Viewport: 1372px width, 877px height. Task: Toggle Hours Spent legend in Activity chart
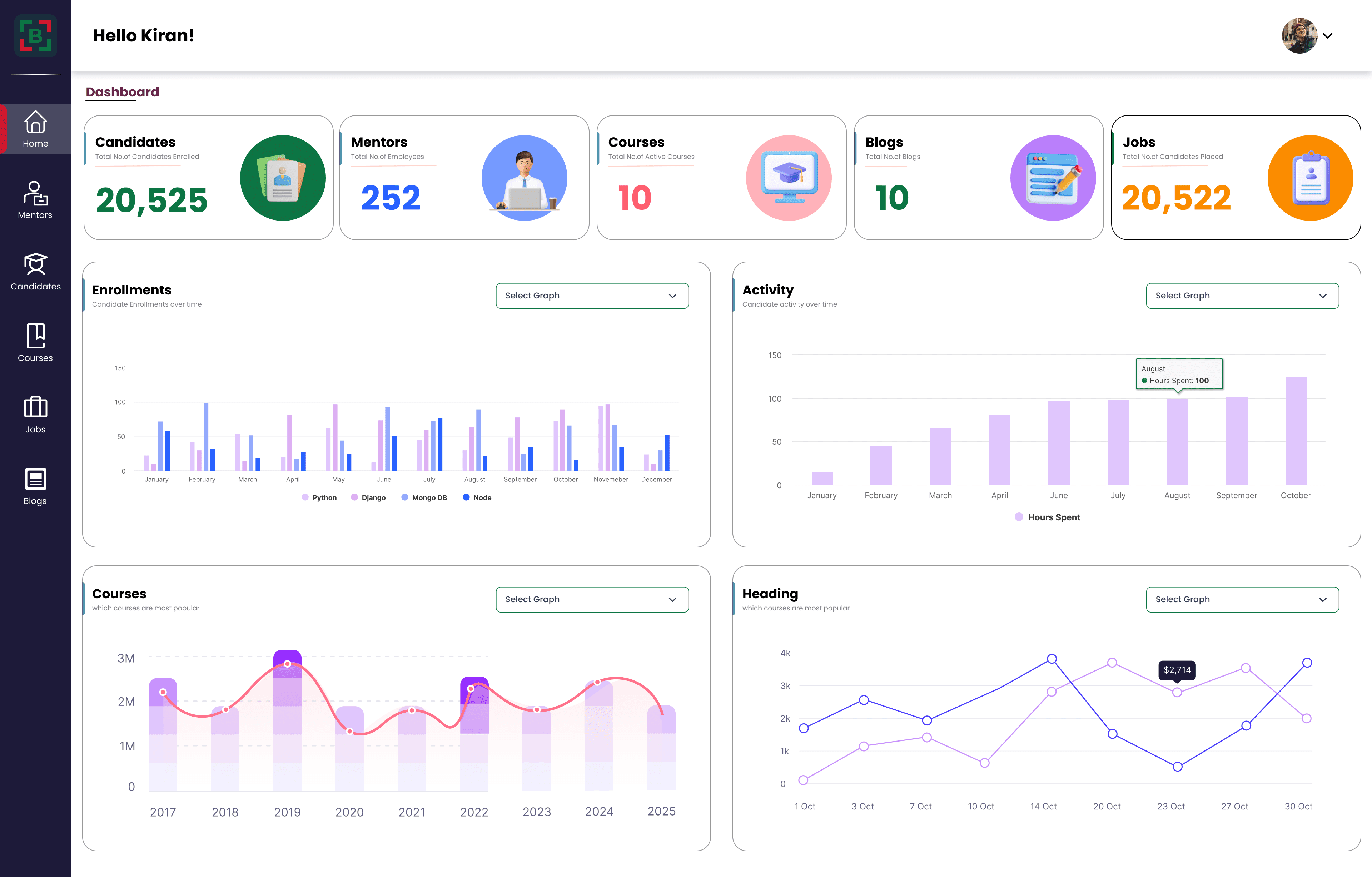point(1047,517)
